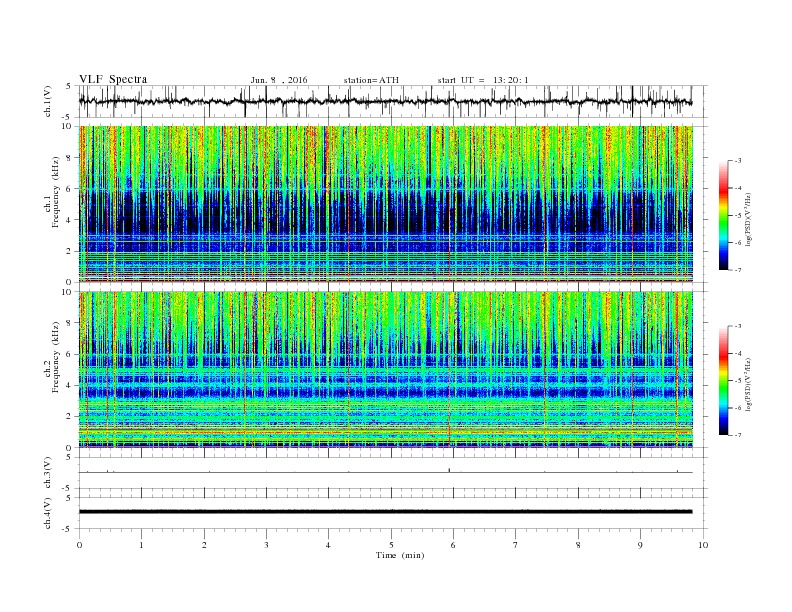Click the time axis tick label "9"

(x=640, y=545)
